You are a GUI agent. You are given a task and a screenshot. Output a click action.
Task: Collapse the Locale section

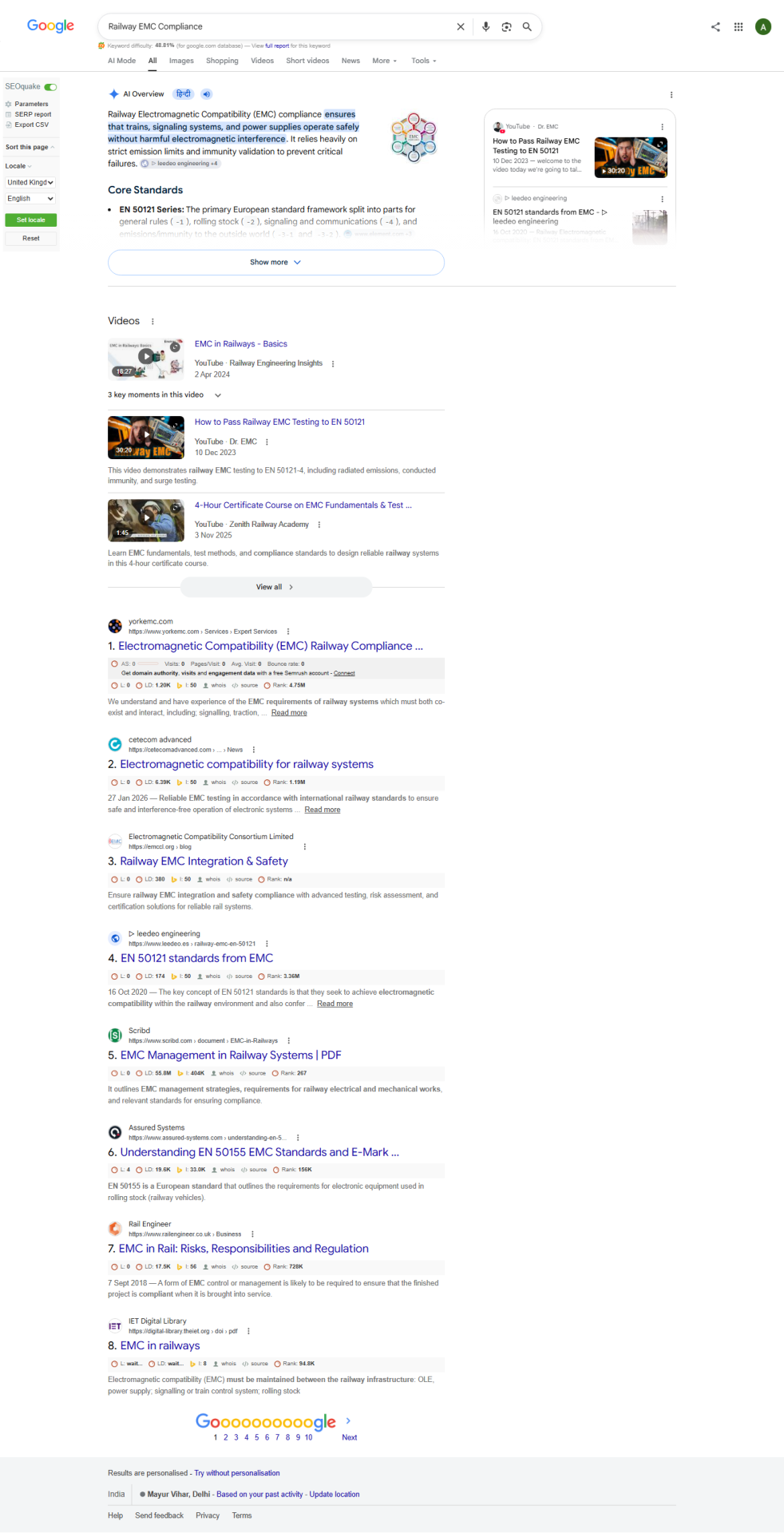coord(18,166)
